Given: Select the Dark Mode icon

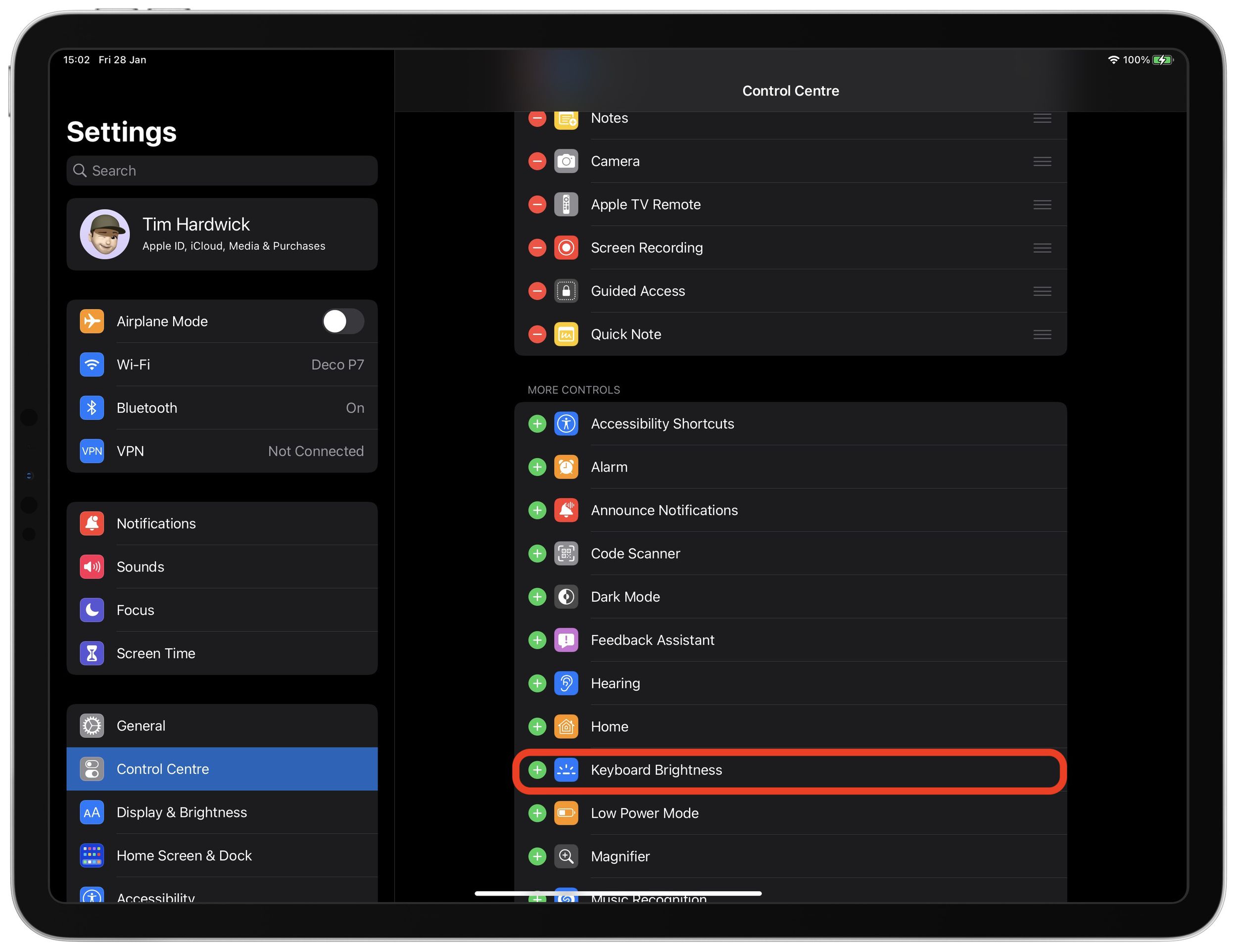Looking at the screenshot, I should coord(566,596).
